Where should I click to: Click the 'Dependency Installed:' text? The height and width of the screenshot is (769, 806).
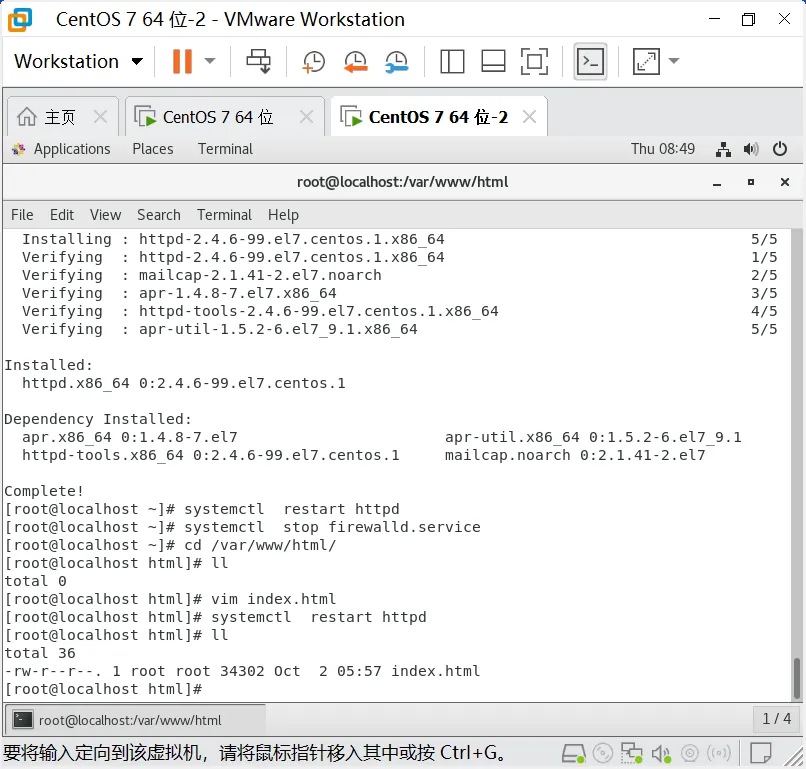pyautogui.click(x=98, y=419)
